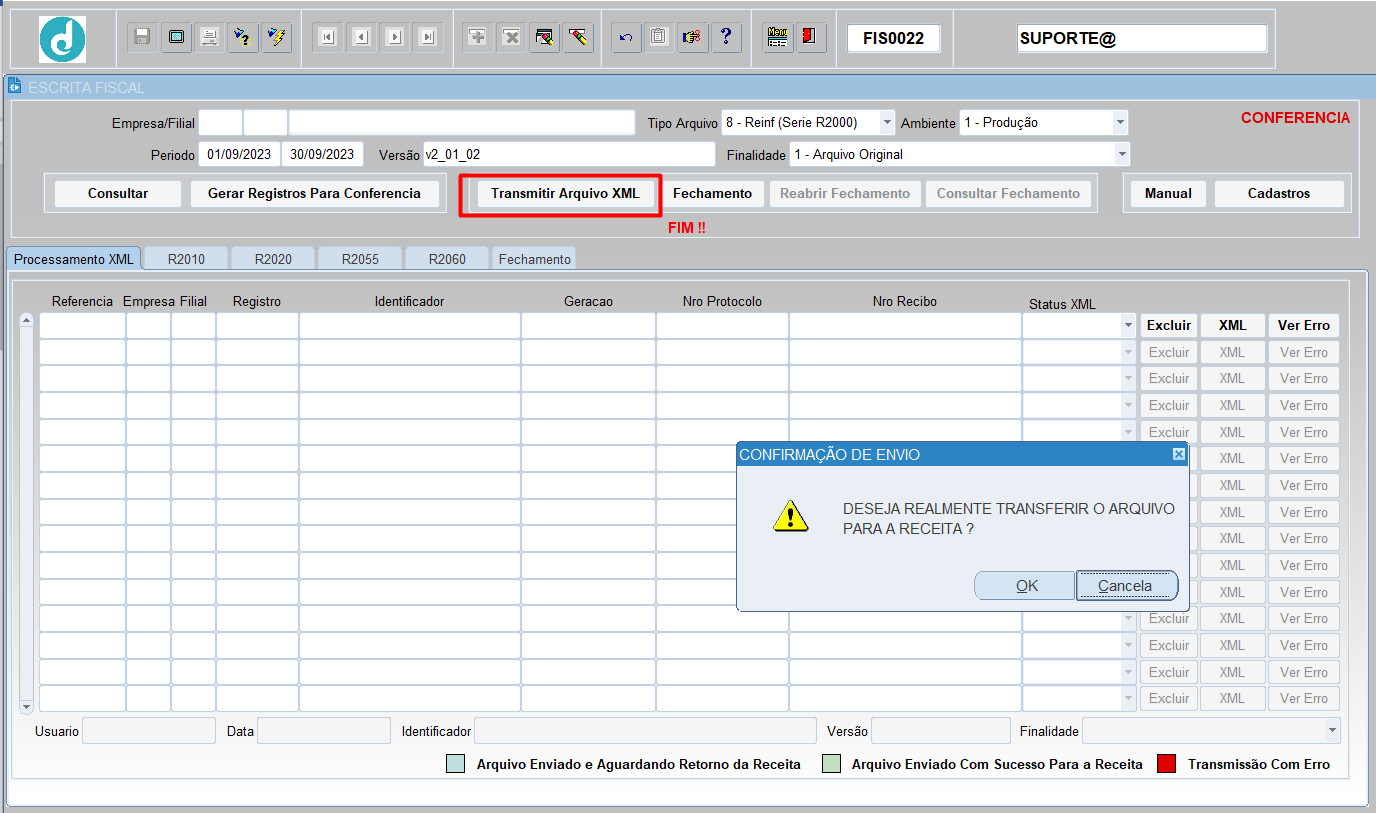Screen dimensions: 1376x813
Task: Click the clipboard toolbar icon
Action: click(x=658, y=37)
